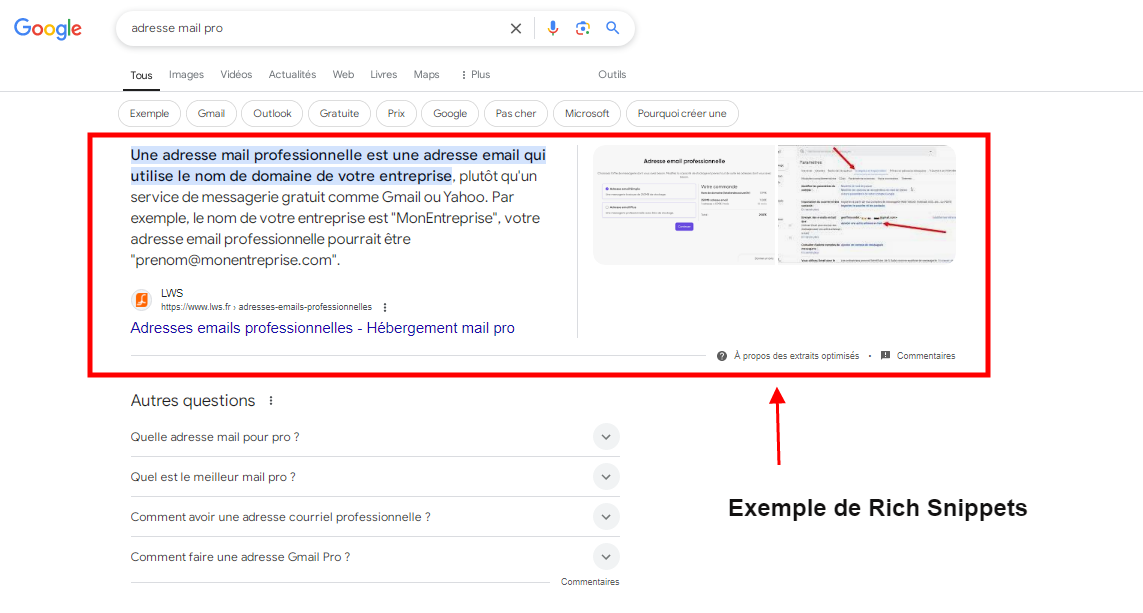Start a voice search with the microphone icon
The width and height of the screenshot is (1143, 613).
click(553, 28)
